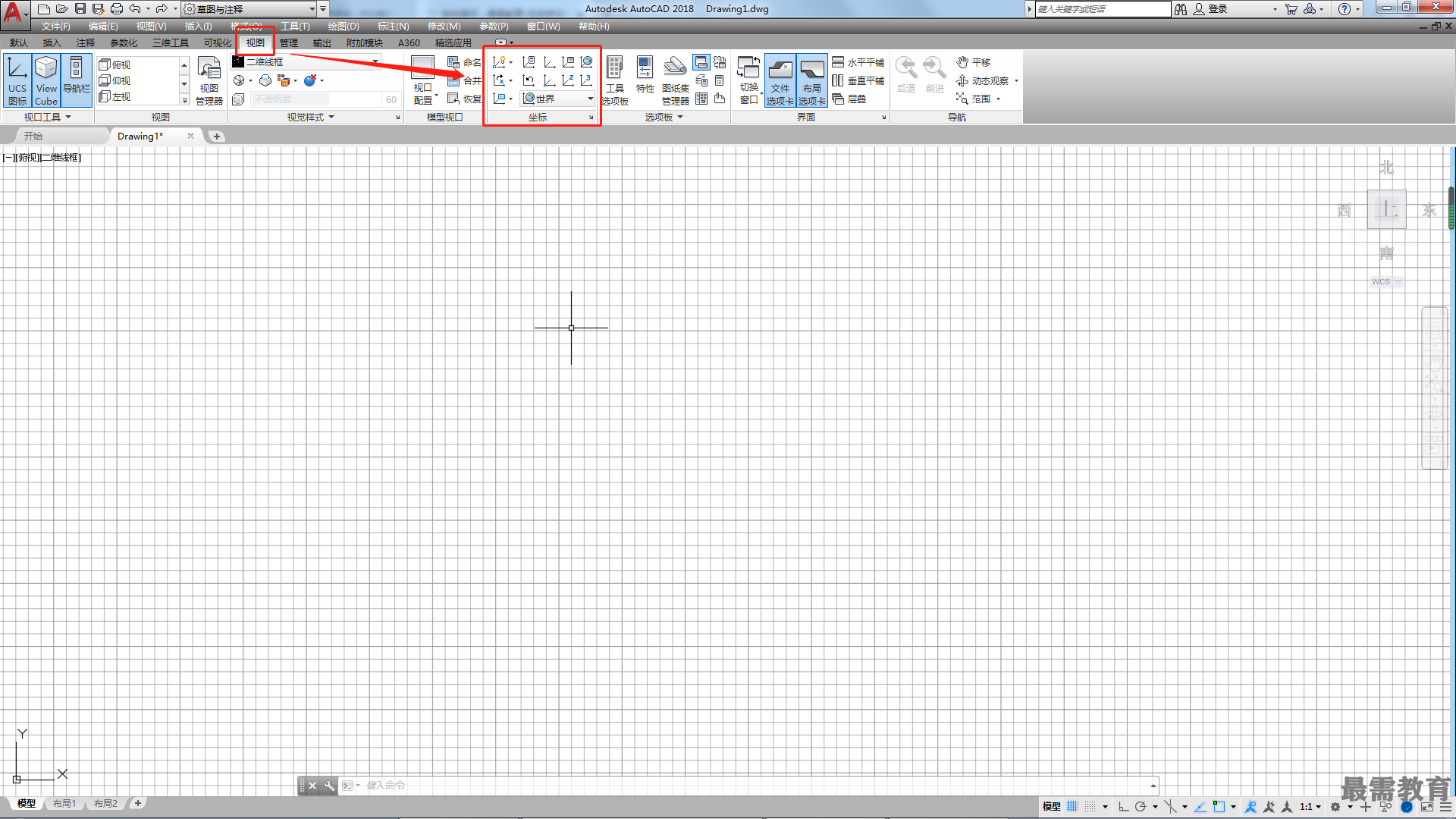Open the 1:1 annotation scale dropdown
This screenshot has width=1456, height=819.
pyautogui.click(x=1310, y=807)
